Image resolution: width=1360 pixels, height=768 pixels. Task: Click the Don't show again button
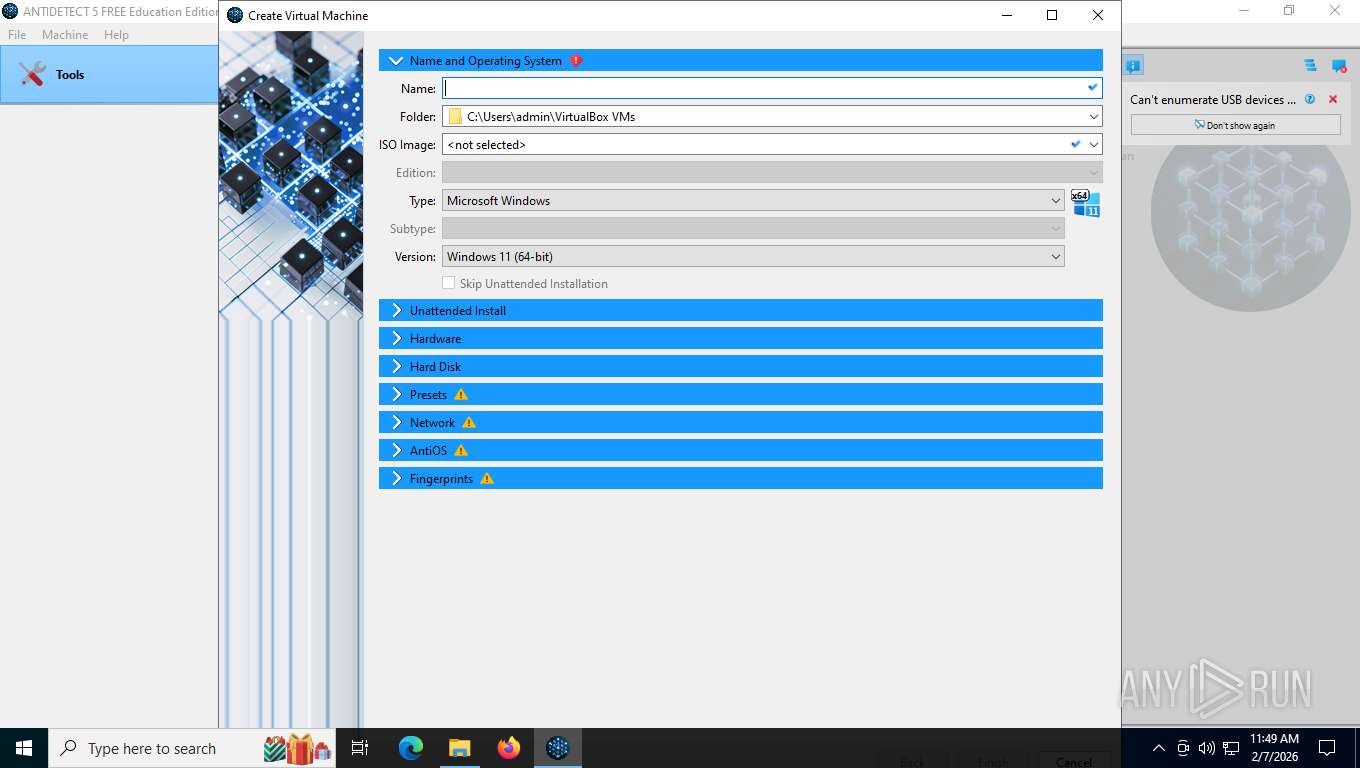[x=1235, y=125]
